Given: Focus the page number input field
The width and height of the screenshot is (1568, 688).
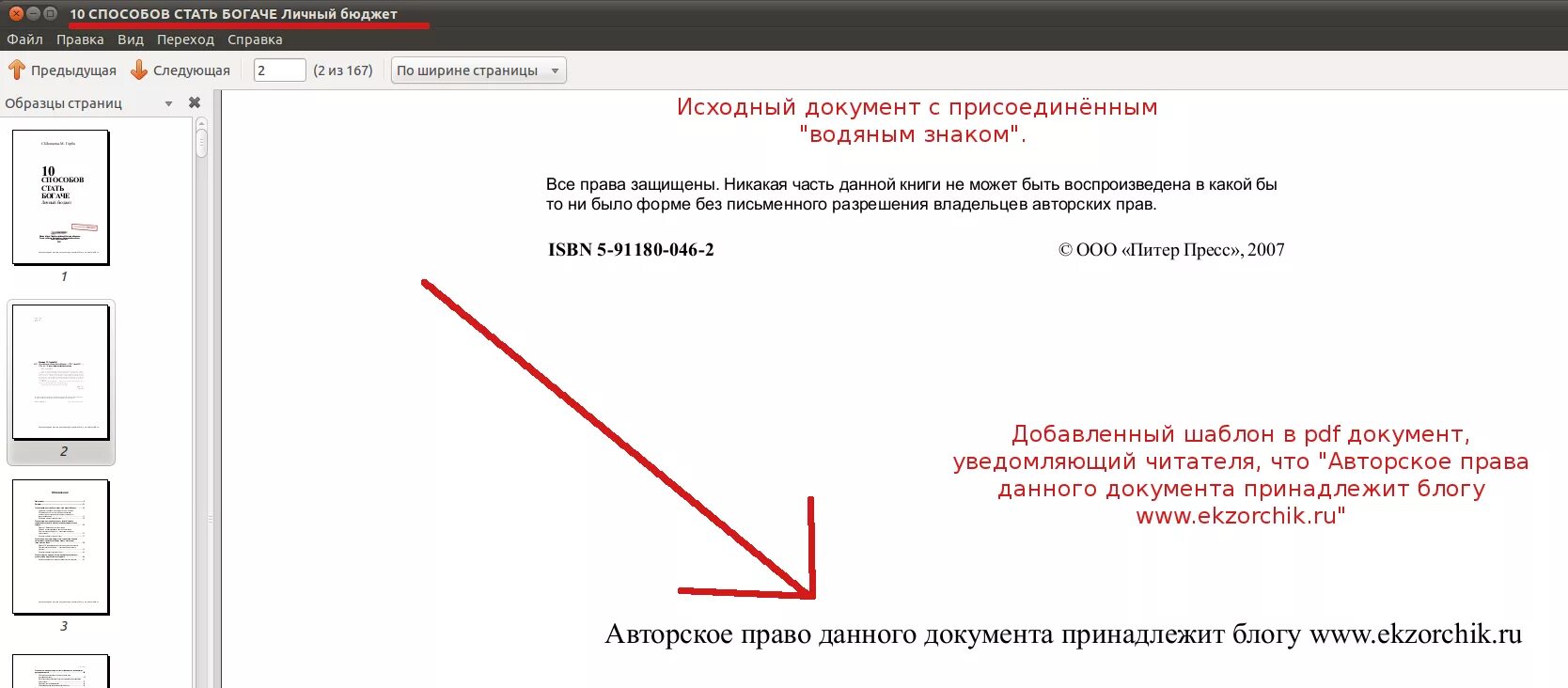Looking at the screenshot, I should [x=279, y=70].
